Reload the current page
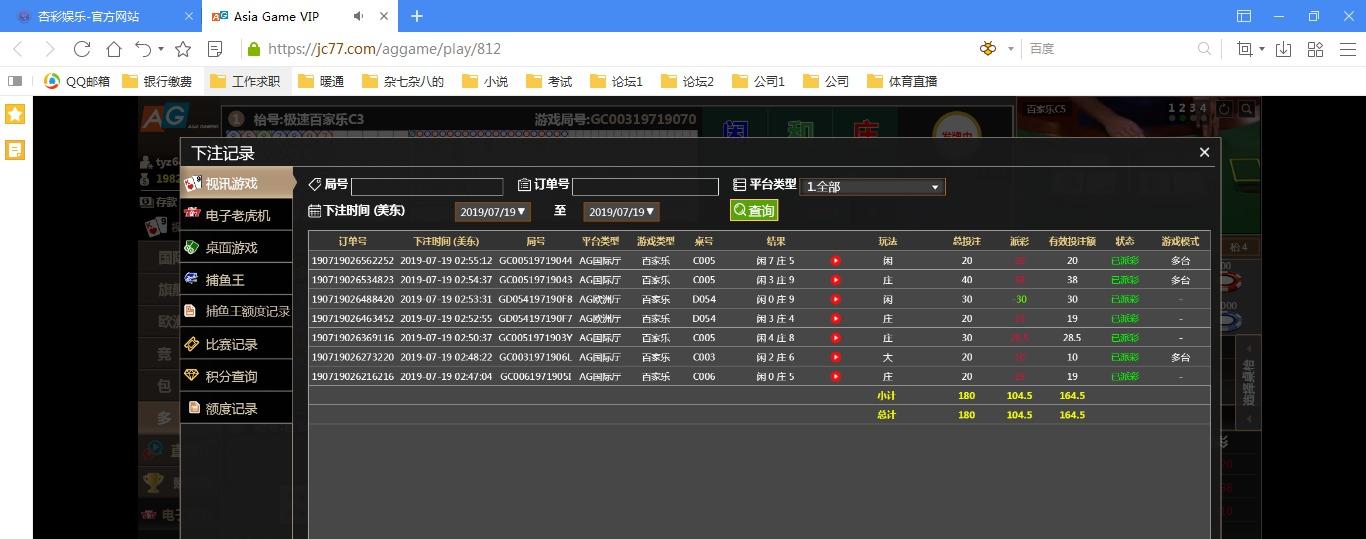Screen dimensions: 1366x539 82,48
